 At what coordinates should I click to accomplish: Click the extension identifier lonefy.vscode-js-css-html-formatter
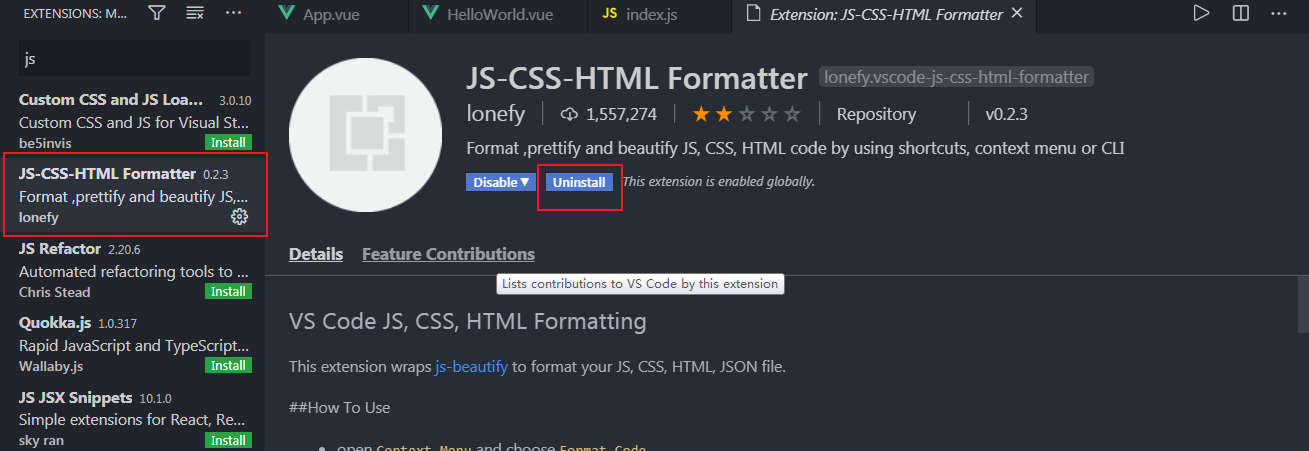coord(955,77)
